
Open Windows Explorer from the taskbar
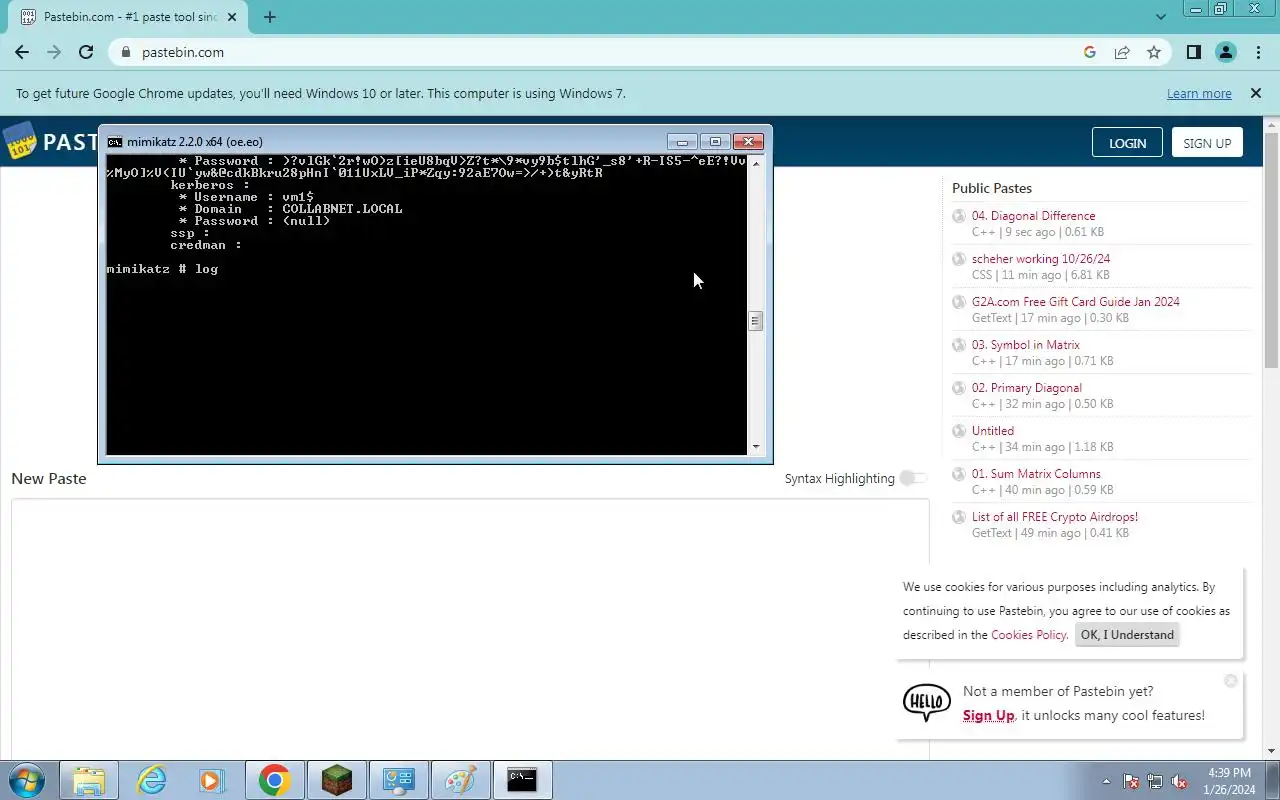coord(89,780)
